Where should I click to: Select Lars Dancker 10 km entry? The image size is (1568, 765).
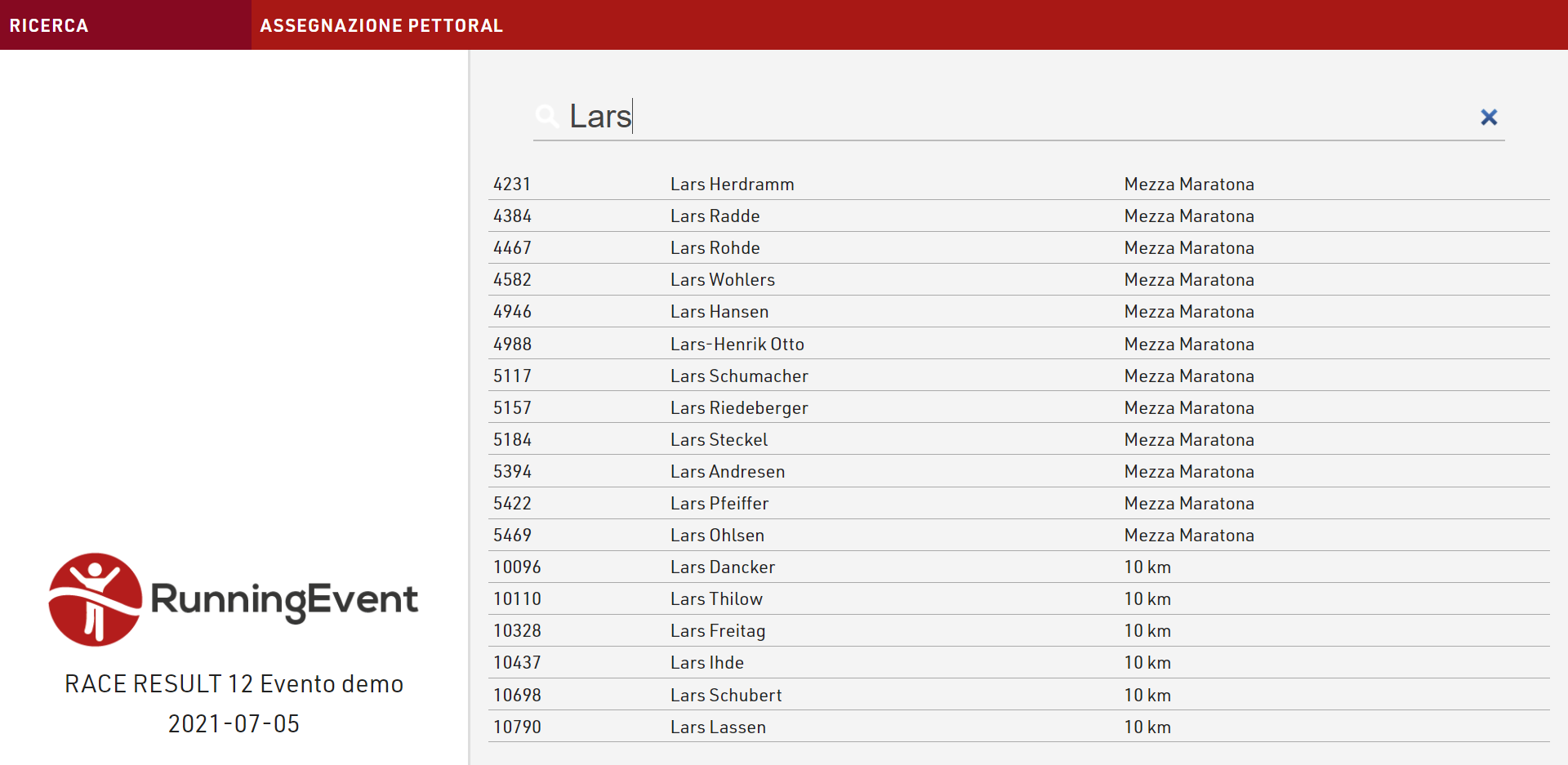pos(722,567)
